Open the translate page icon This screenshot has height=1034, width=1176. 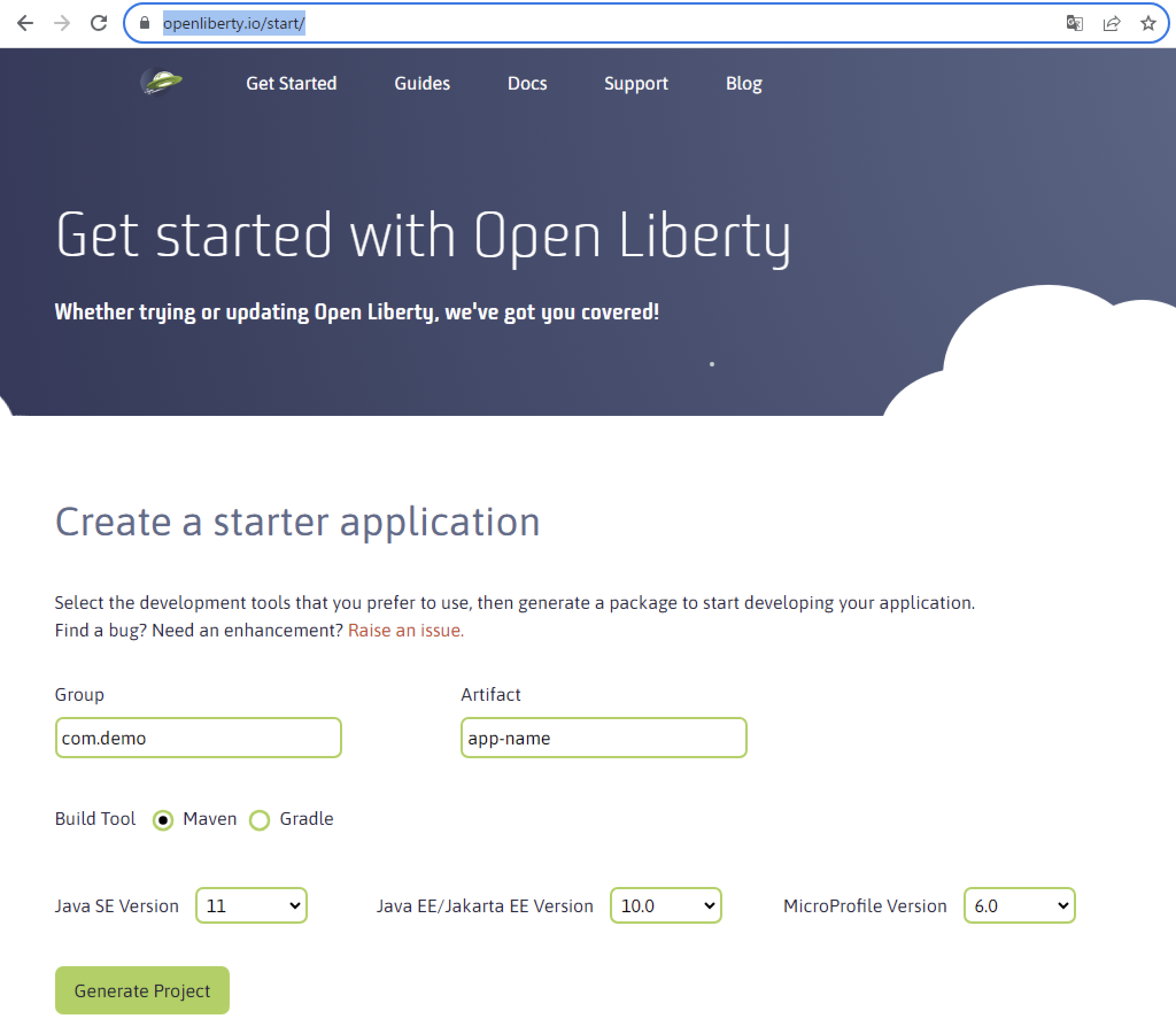(1076, 24)
